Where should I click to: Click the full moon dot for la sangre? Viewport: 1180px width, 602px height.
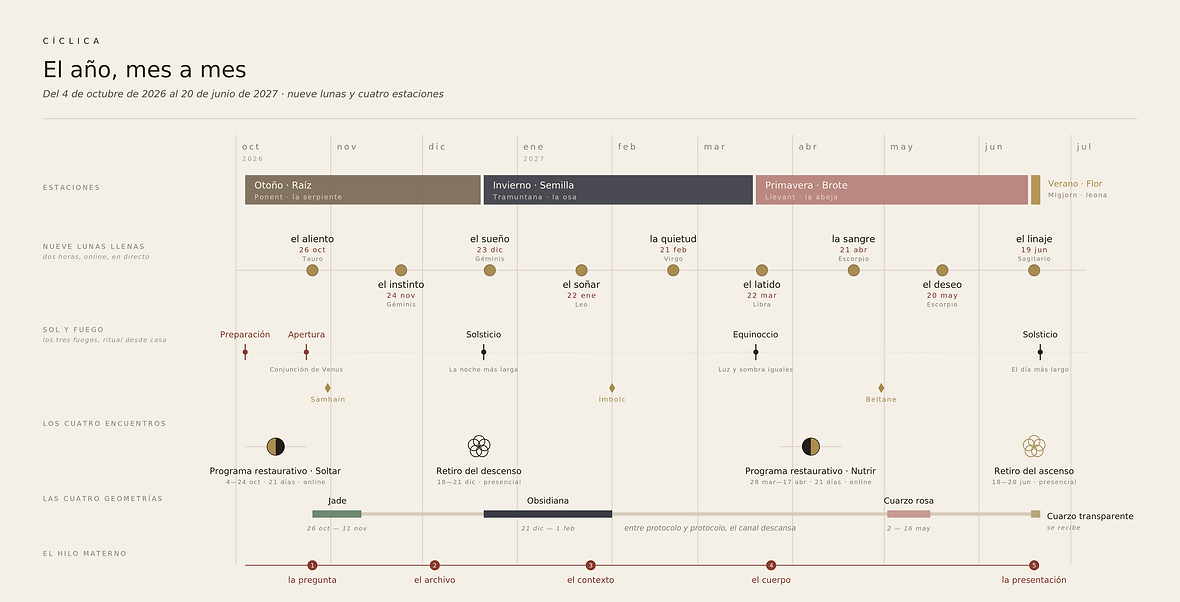tap(853, 270)
